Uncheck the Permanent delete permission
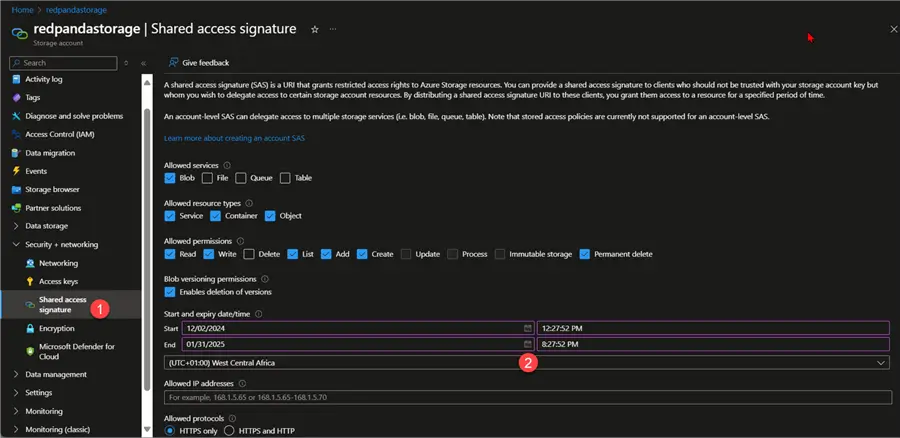 click(585, 254)
